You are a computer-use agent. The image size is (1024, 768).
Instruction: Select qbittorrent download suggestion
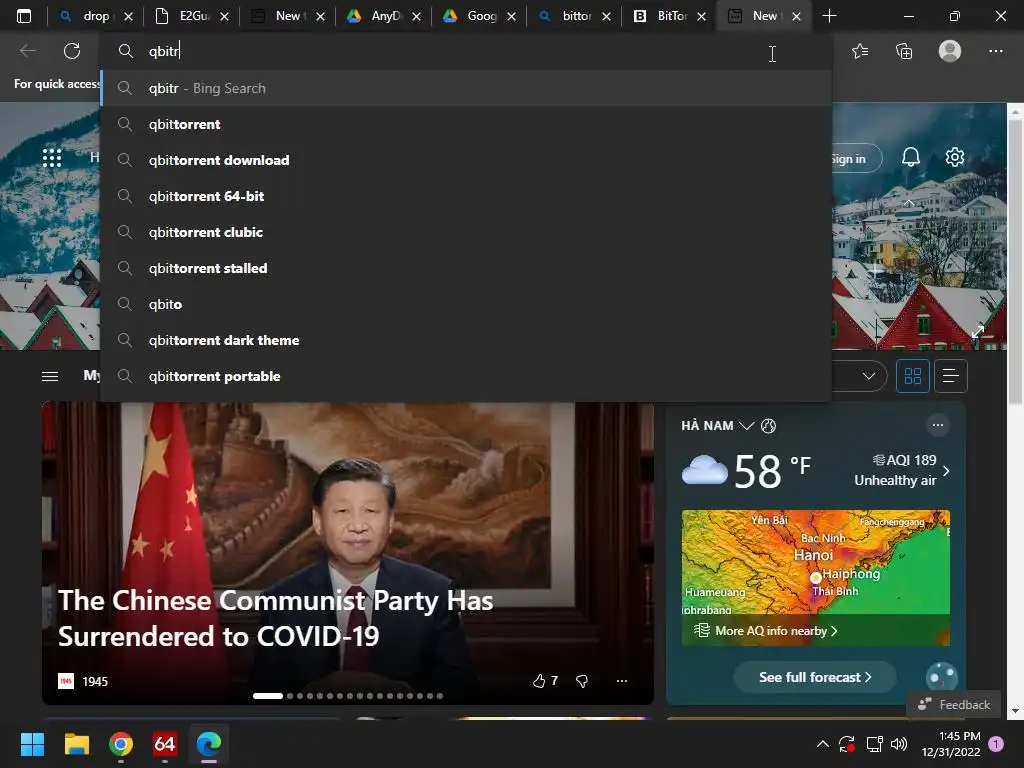(467, 160)
